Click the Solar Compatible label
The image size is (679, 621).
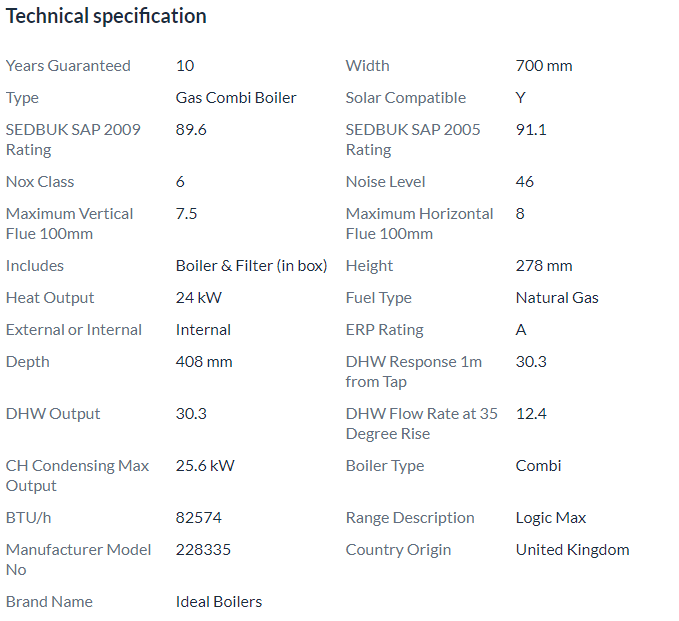pos(406,98)
